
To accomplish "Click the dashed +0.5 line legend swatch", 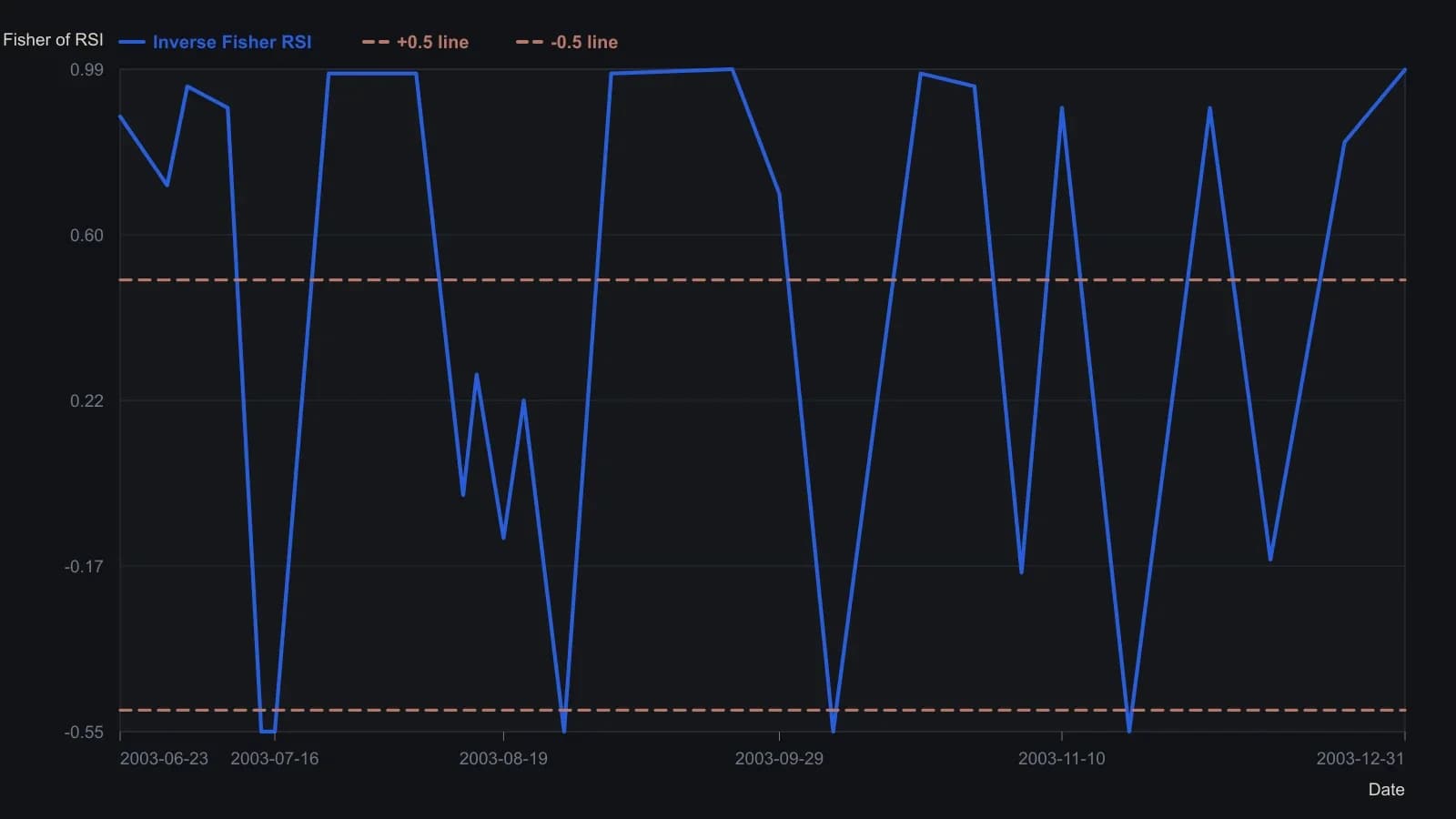I will tap(375, 42).
